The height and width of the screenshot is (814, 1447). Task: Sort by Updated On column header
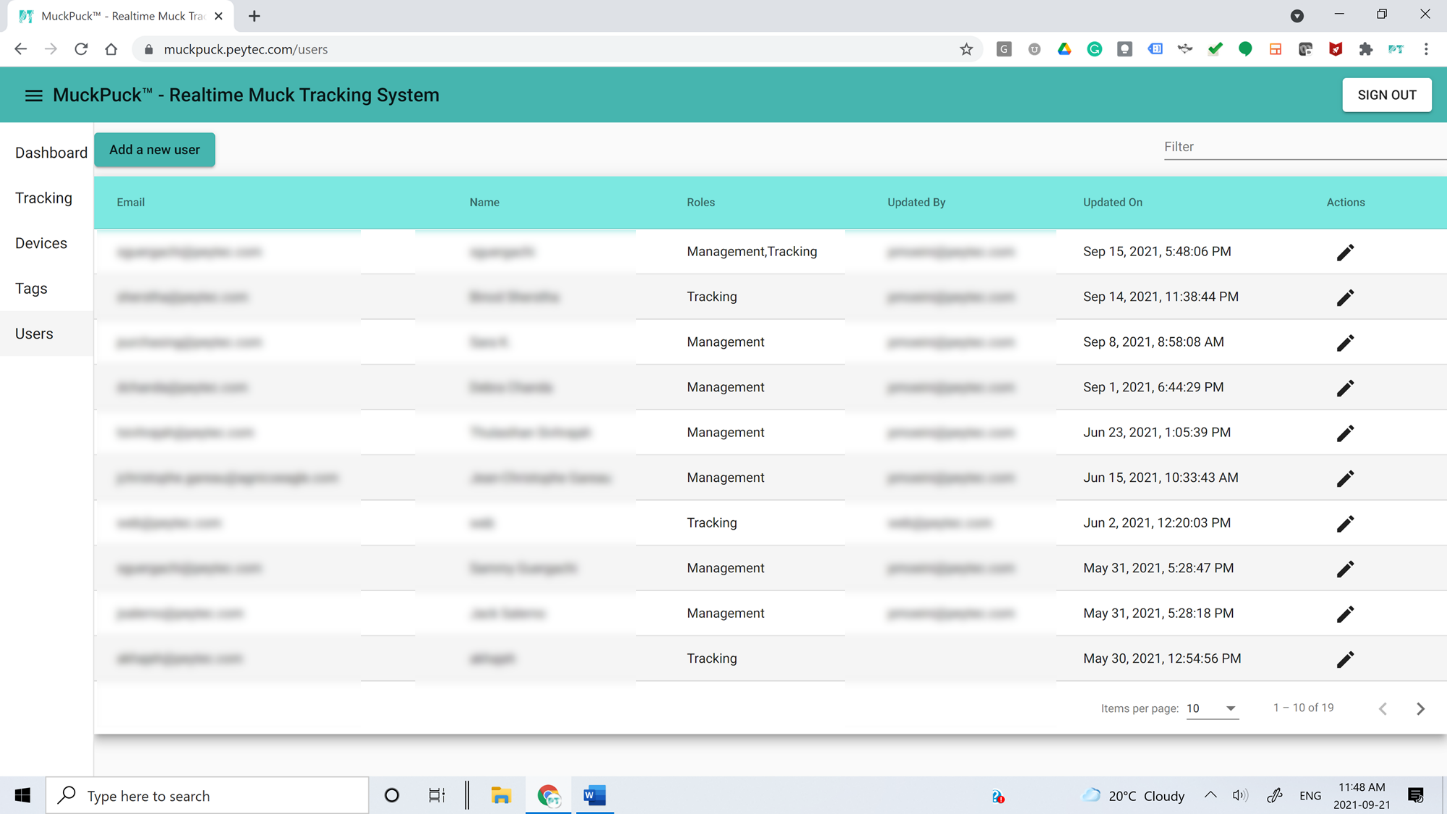1112,202
